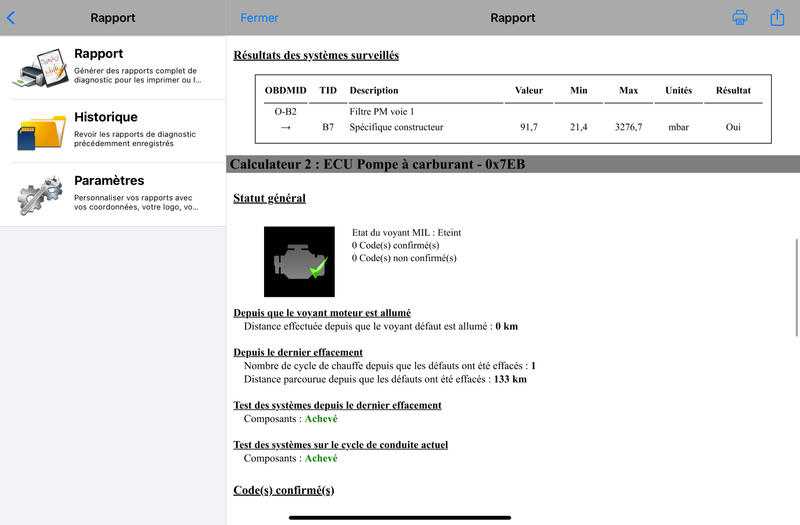Click first green 'Achevé' under dernier effacement
The image size is (800, 525).
pos(321,419)
